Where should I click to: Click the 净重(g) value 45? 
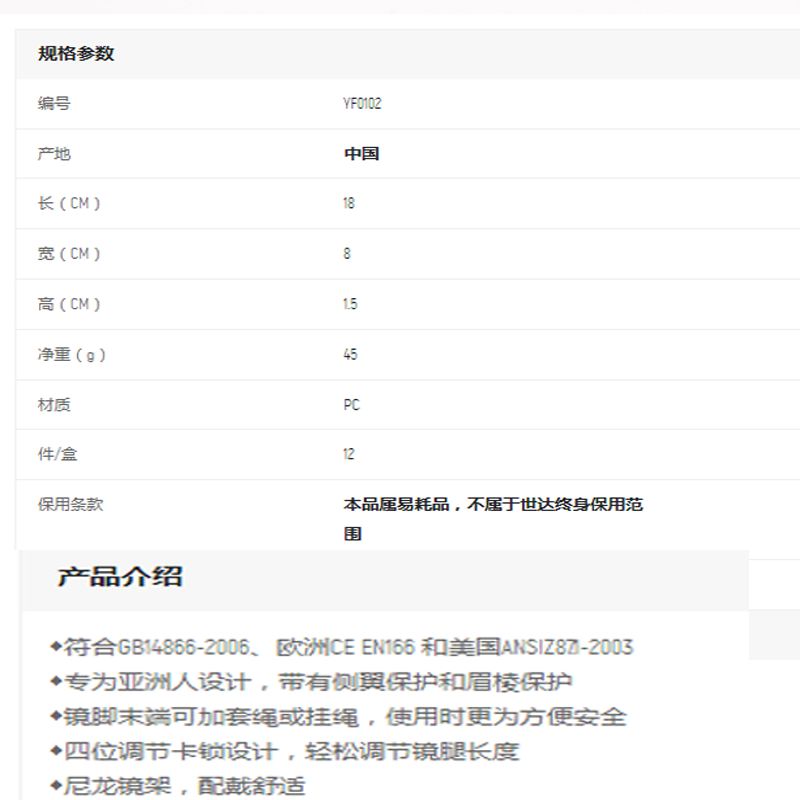[350, 355]
